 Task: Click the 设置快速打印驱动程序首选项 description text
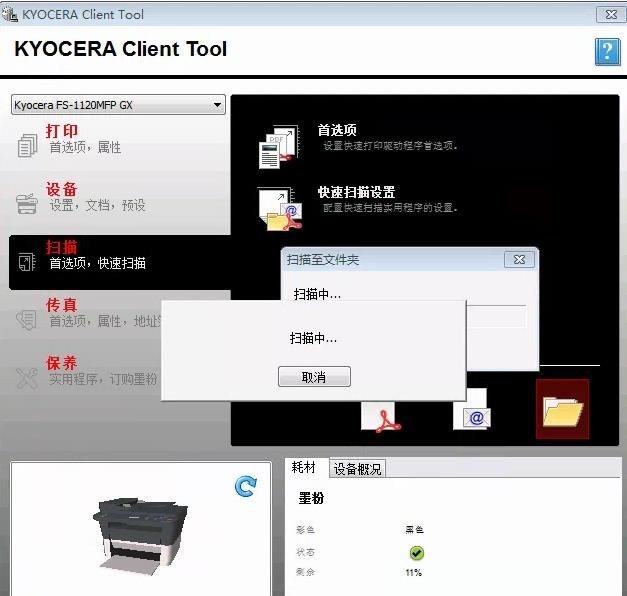point(390,146)
